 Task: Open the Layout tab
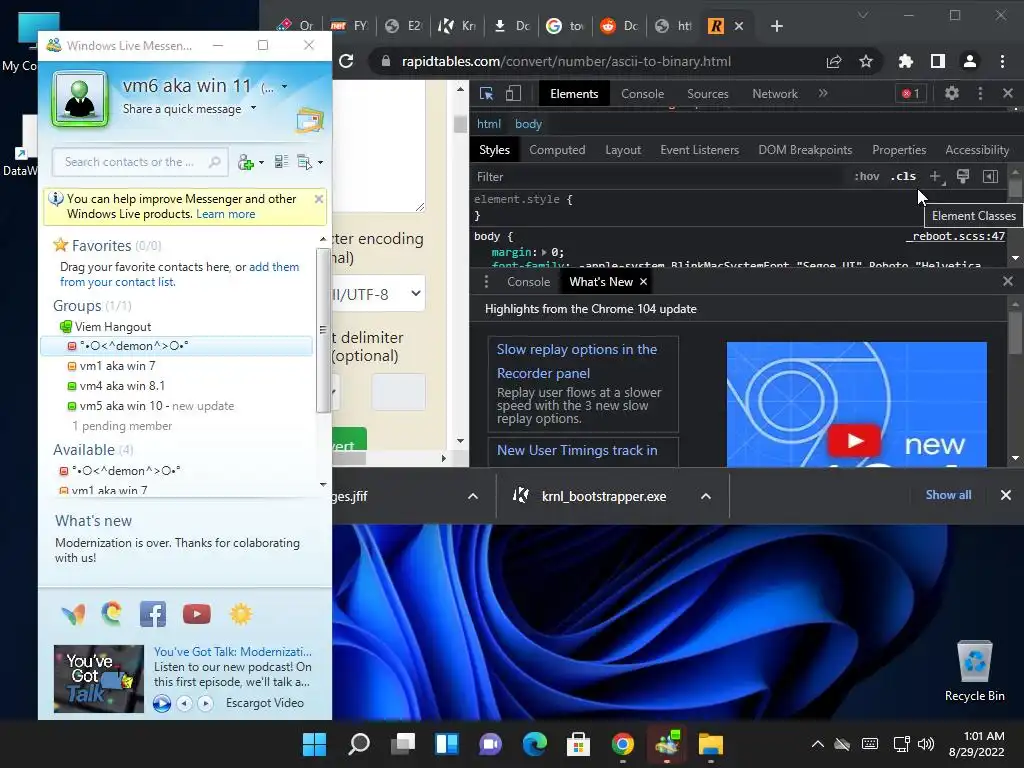(x=622, y=150)
